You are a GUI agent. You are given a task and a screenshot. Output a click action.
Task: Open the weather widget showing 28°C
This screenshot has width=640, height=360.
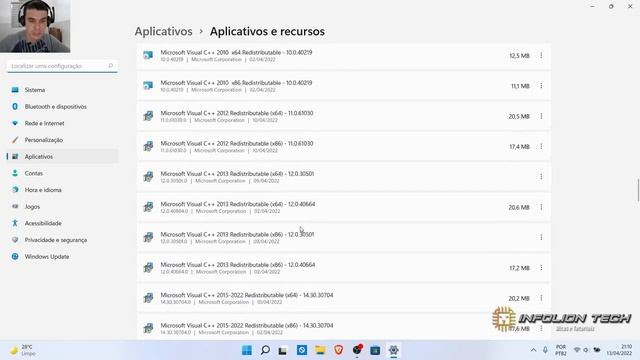point(23,350)
